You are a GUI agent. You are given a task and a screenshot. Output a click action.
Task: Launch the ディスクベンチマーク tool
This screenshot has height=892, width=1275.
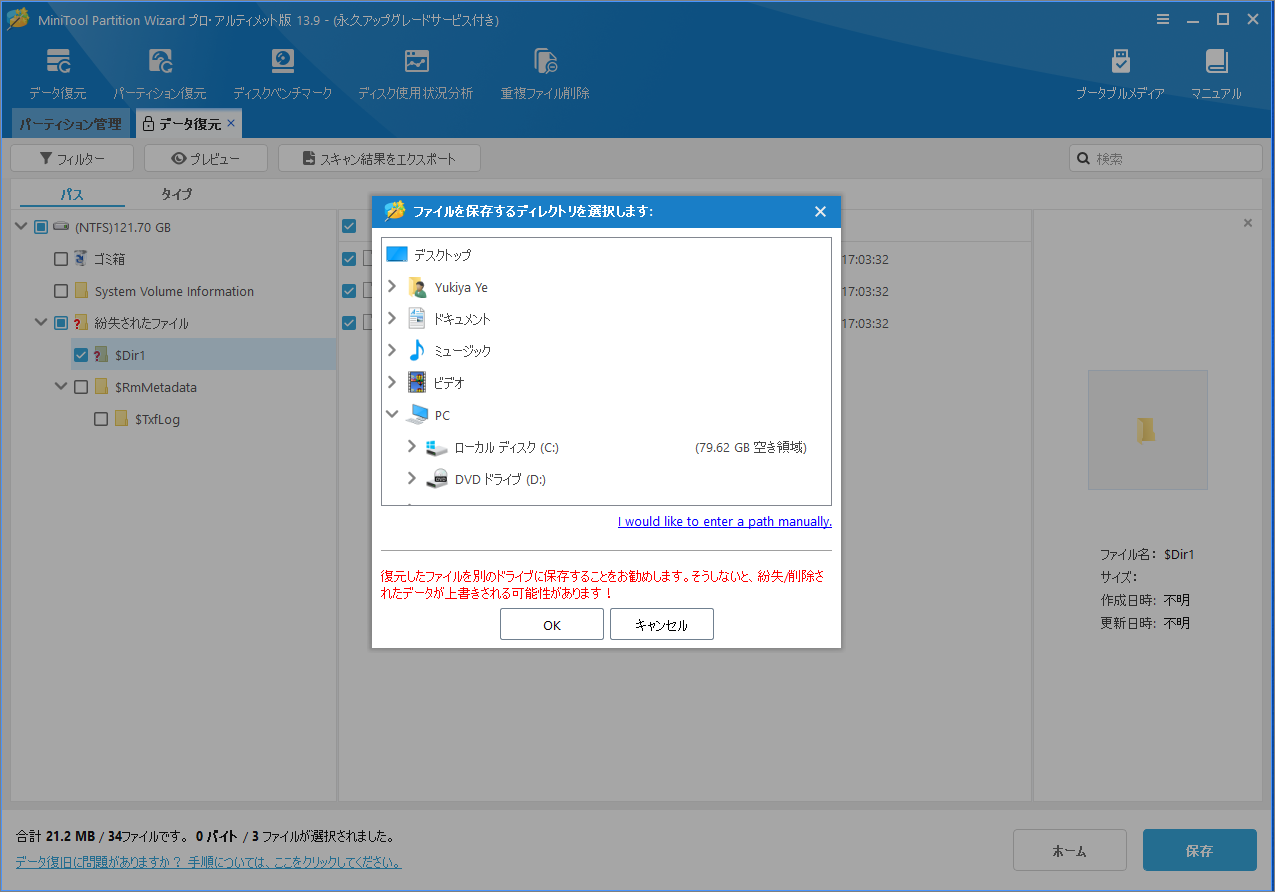[x=283, y=74]
